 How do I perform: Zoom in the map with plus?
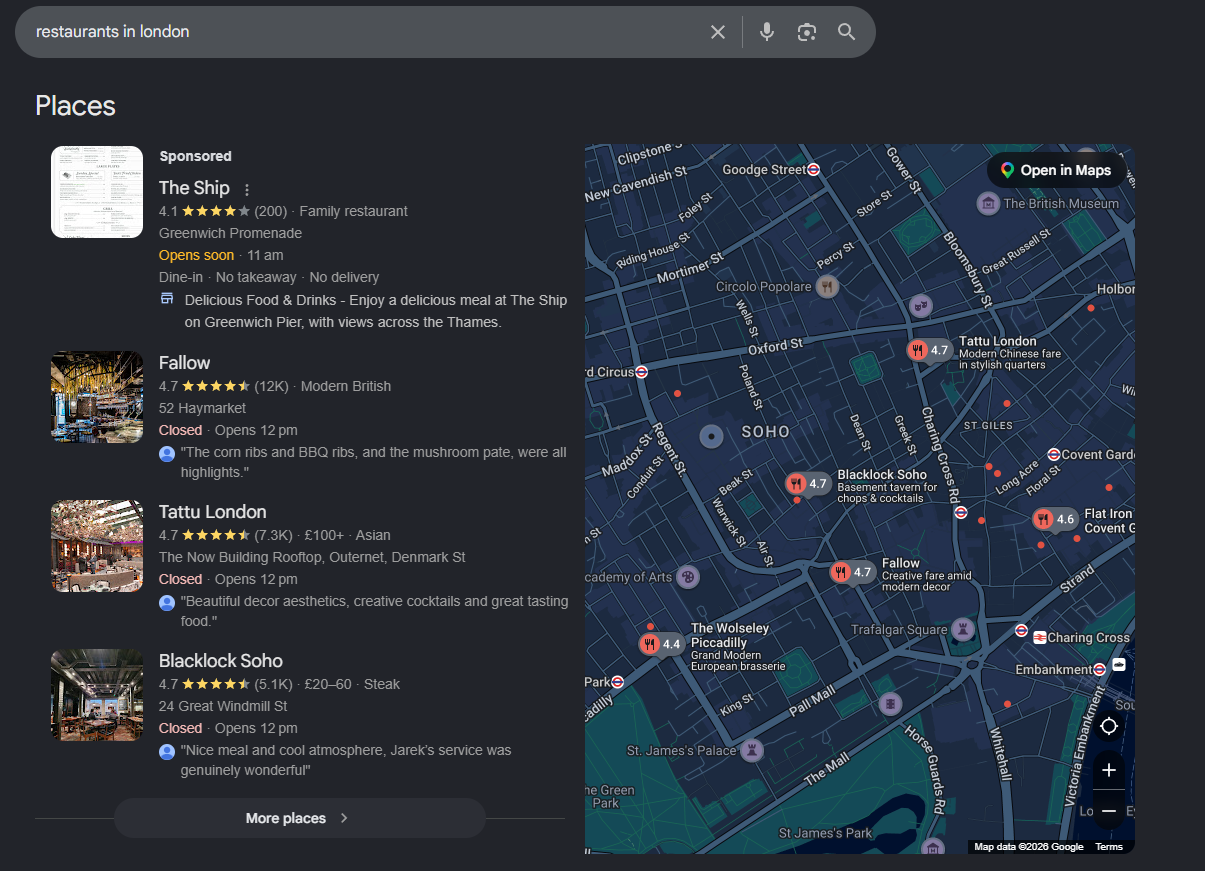[1108, 770]
